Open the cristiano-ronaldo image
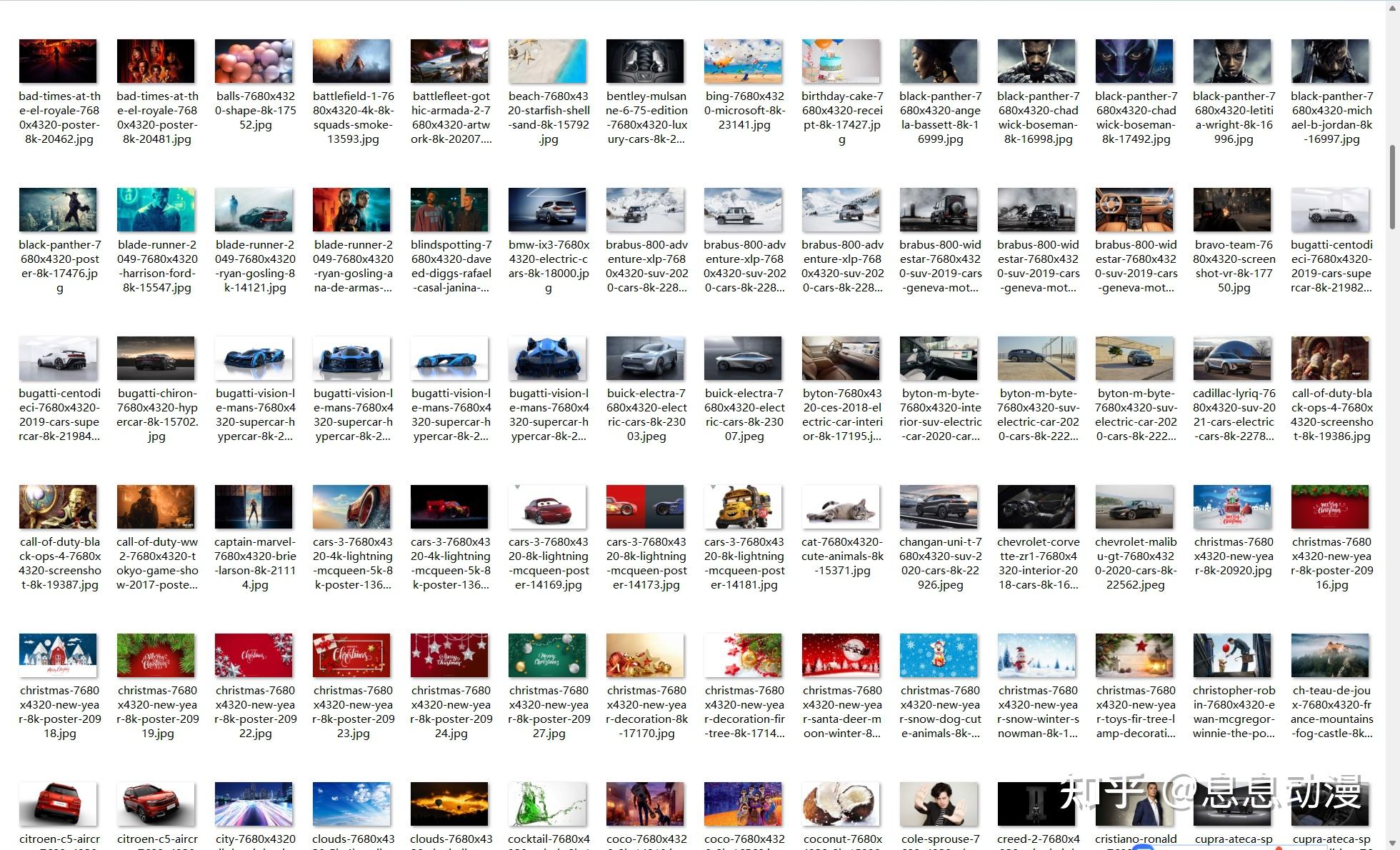This screenshot has width=1400, height=850. 1134,804
